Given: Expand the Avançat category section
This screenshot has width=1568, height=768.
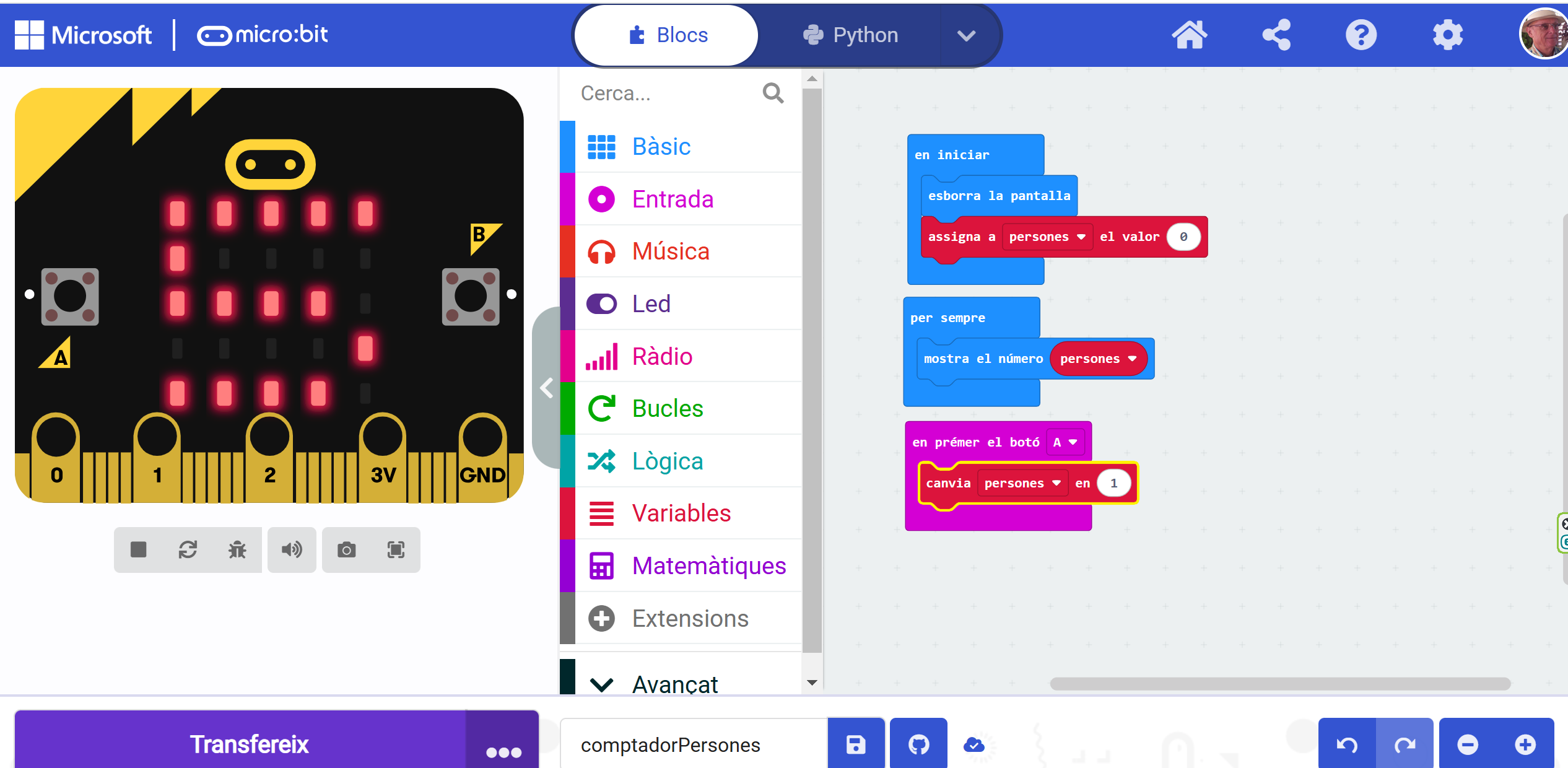Looking at the screenshot, I should [674, 684].
